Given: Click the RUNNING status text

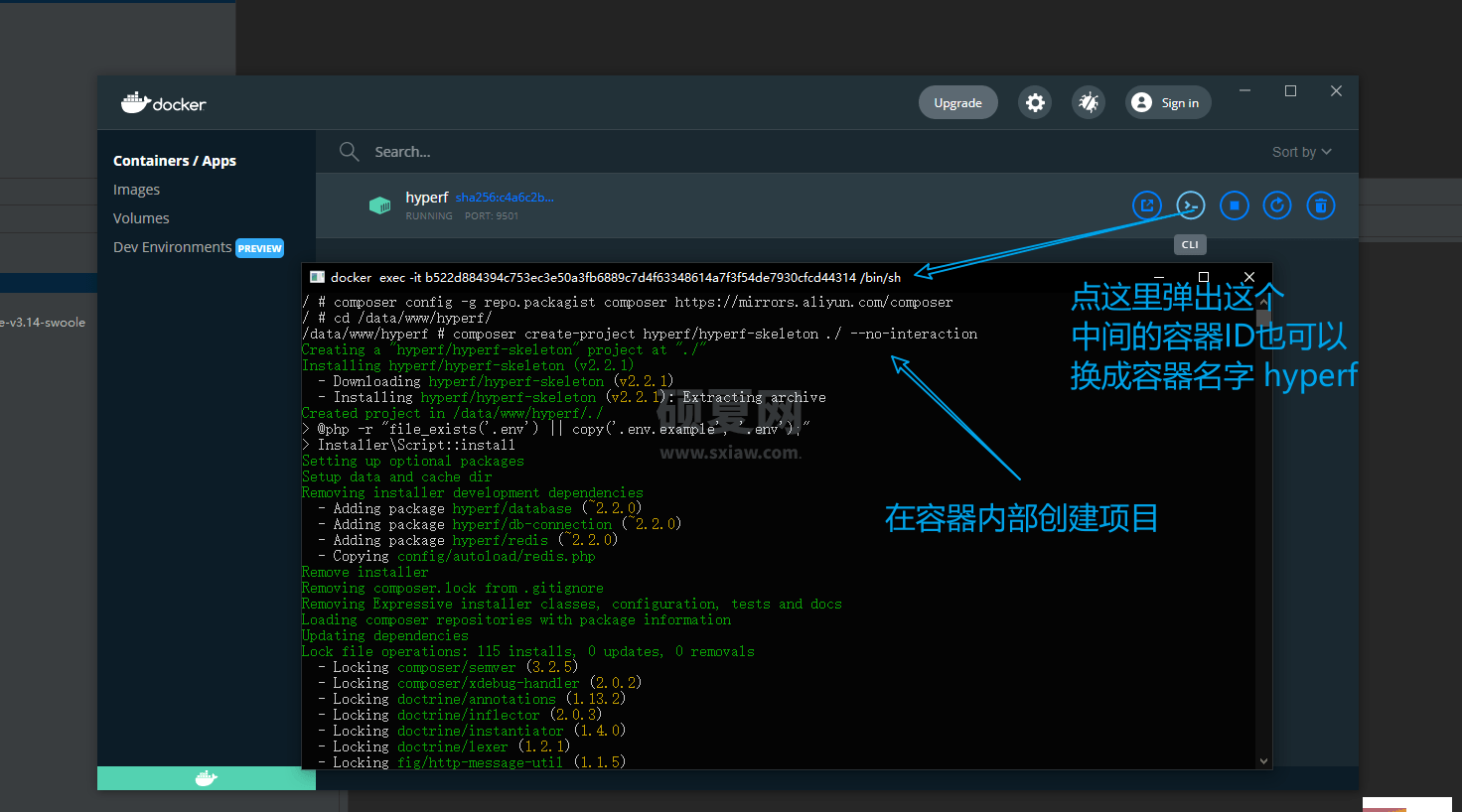Looking at the screenshot, I should (429, 215).
